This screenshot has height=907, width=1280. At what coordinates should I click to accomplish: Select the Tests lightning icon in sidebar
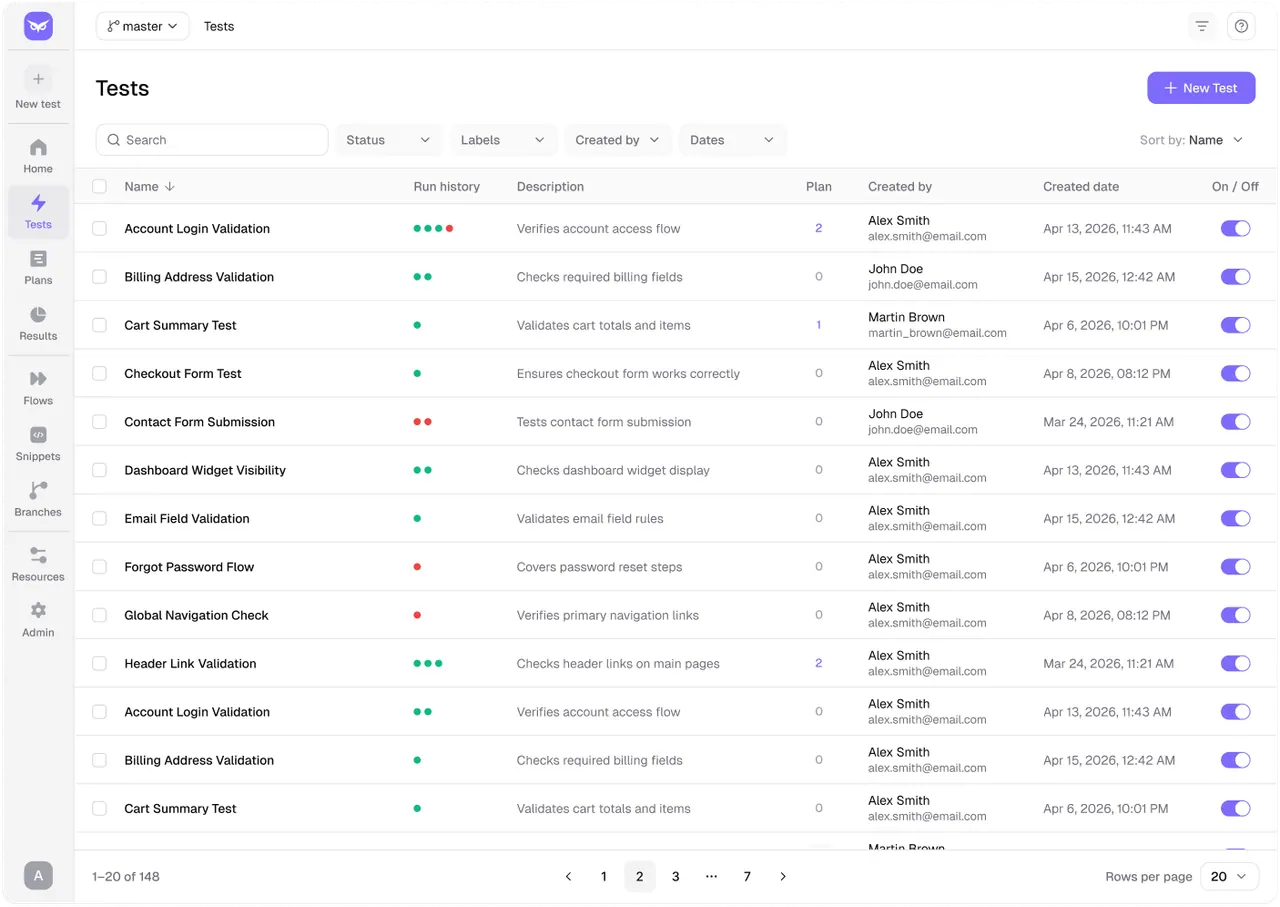(x=38, y=203)
